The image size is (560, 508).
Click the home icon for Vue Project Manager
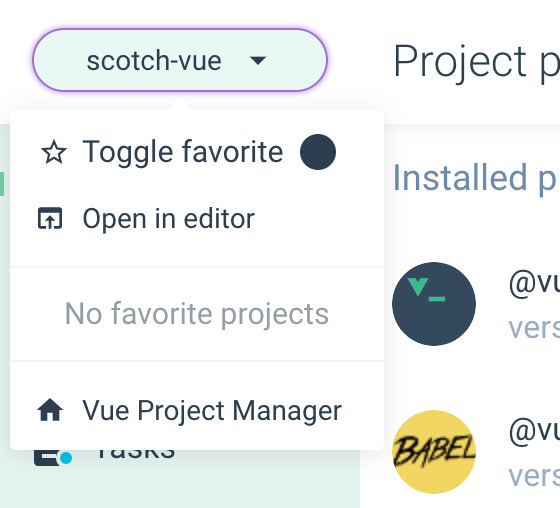(50, 410)
